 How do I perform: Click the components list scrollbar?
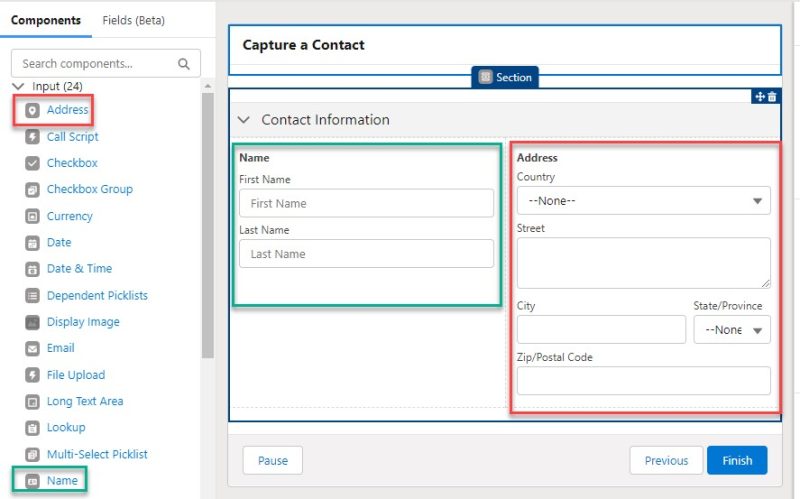(x=208, y=220)
